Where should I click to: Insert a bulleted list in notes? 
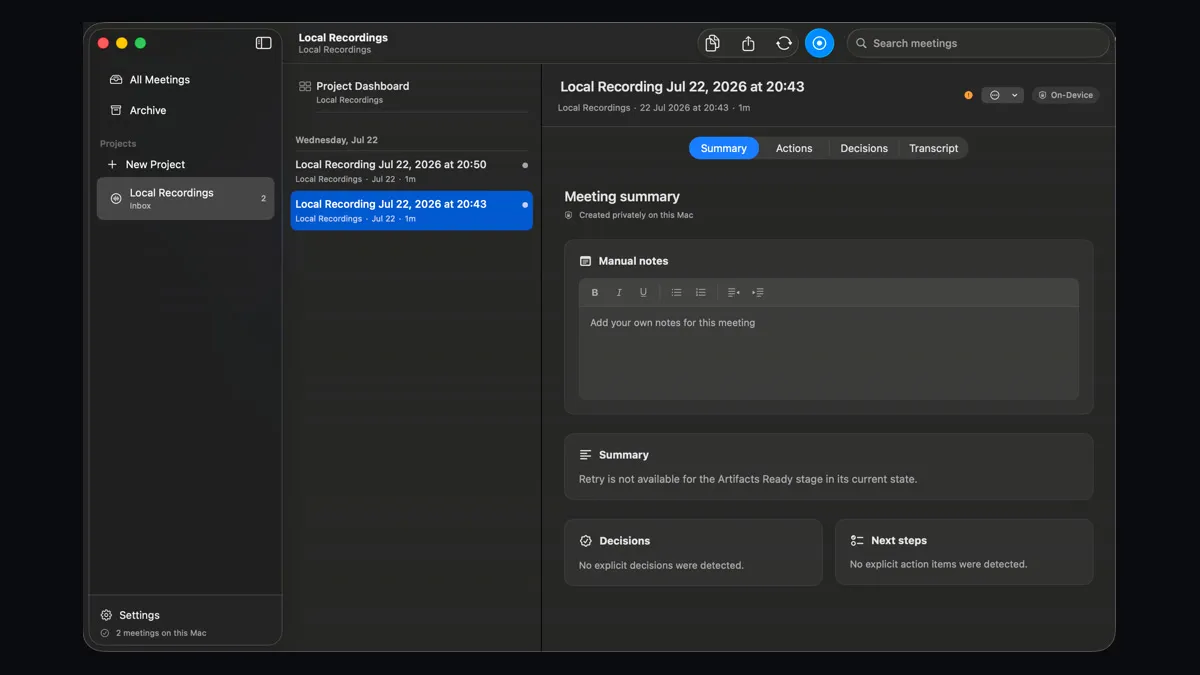click(676, 292)
